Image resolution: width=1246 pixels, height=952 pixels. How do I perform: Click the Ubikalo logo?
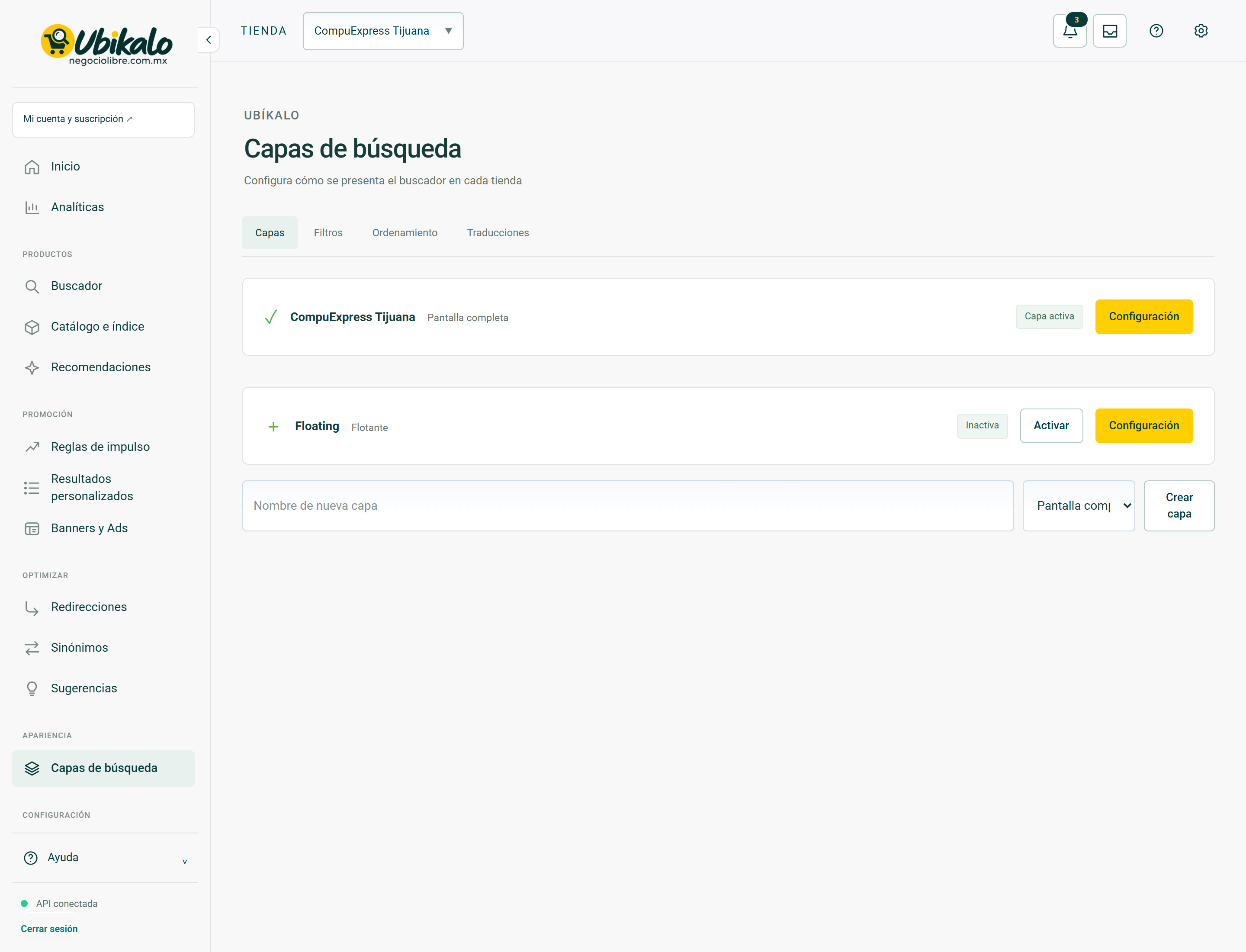point(106,44)
